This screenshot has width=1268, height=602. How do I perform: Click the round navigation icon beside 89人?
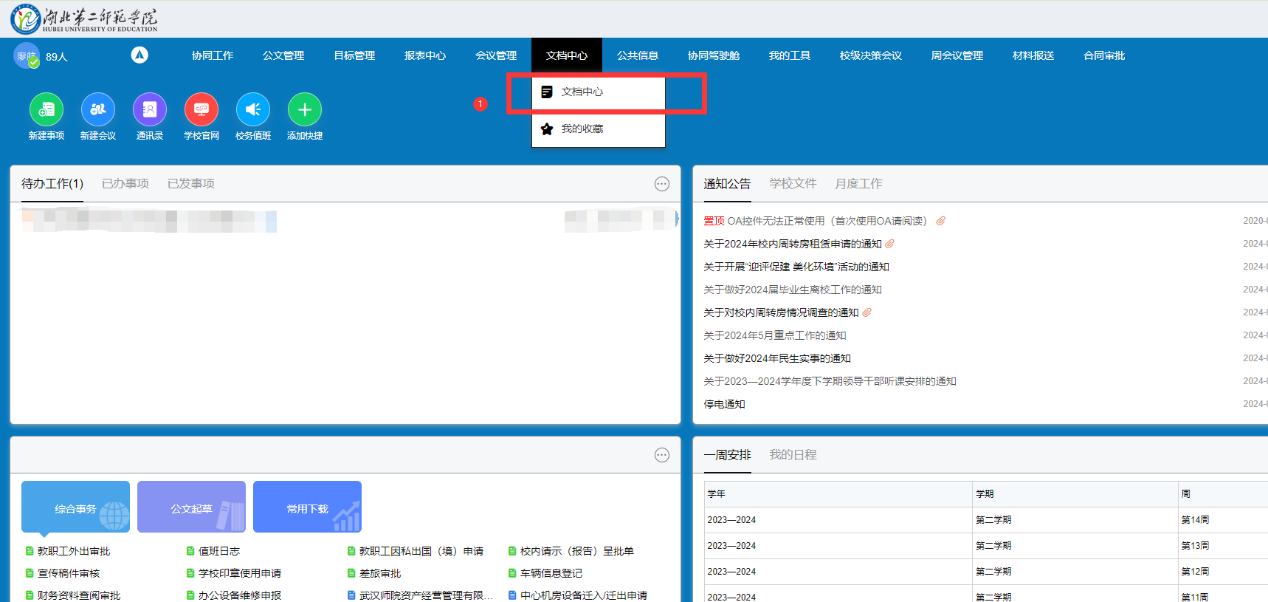(139, 56)
